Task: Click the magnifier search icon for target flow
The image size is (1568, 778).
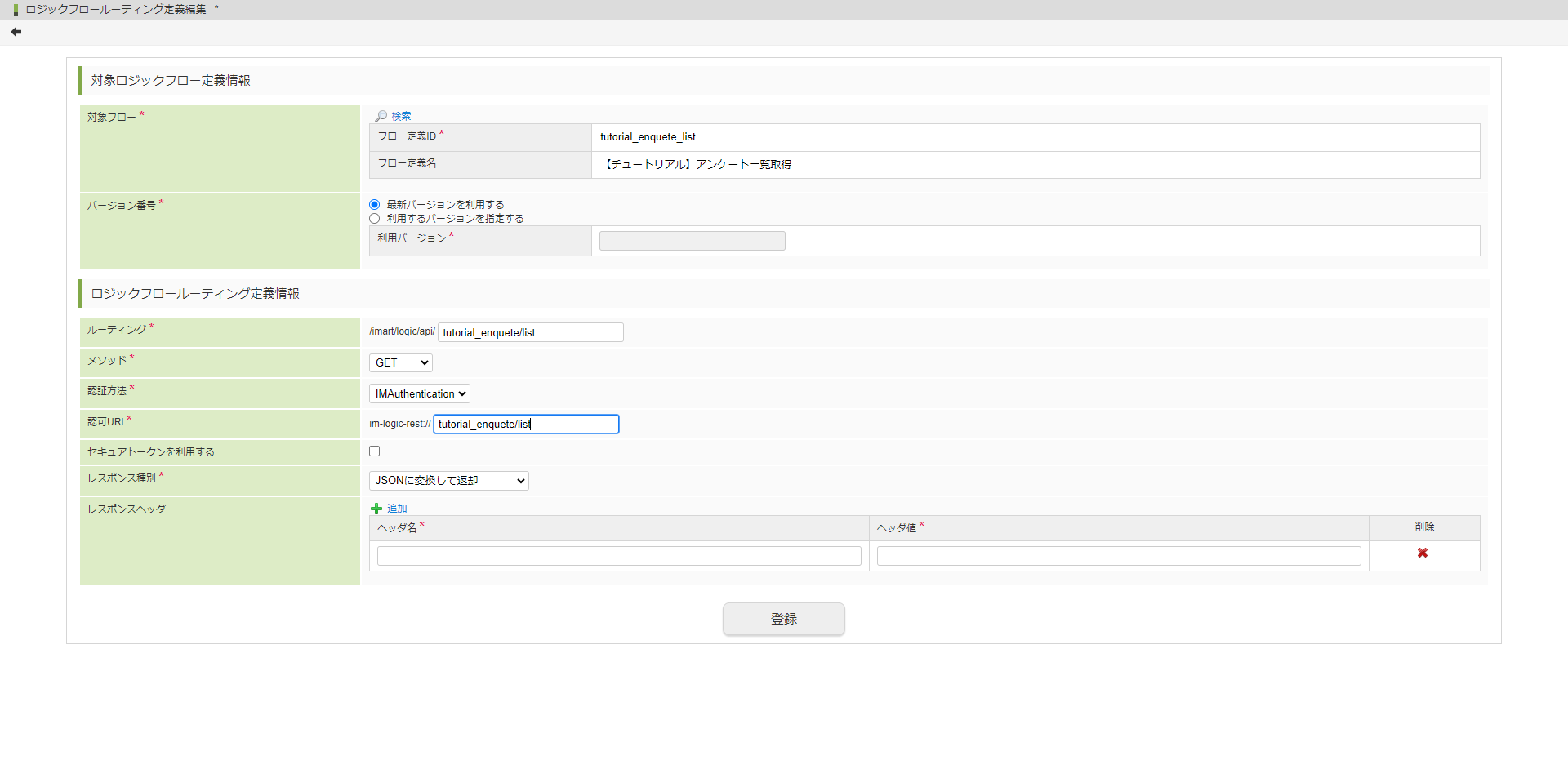Action: point(381,116)
